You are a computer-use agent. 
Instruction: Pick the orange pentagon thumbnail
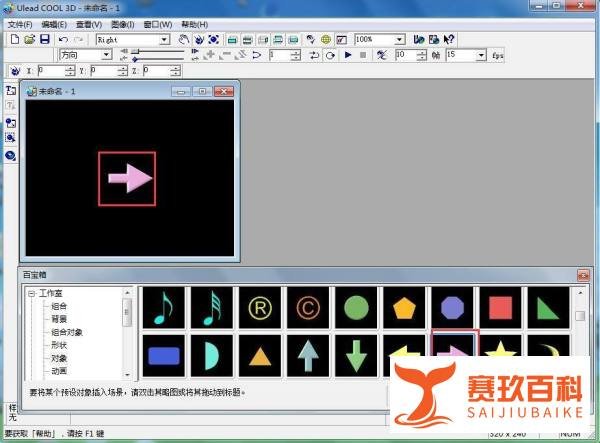click(404, 308)
